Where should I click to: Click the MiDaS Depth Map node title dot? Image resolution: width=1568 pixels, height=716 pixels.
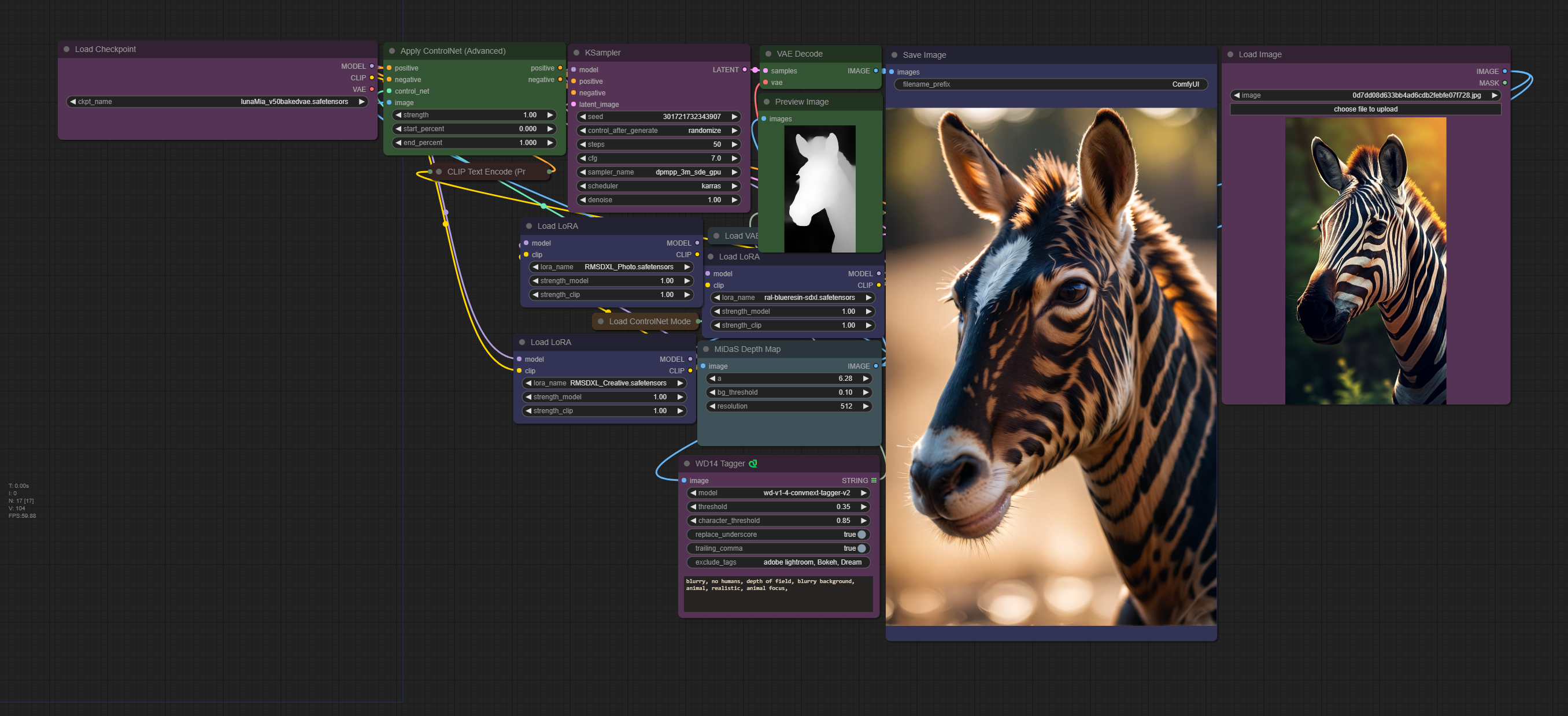coord(706,349)
